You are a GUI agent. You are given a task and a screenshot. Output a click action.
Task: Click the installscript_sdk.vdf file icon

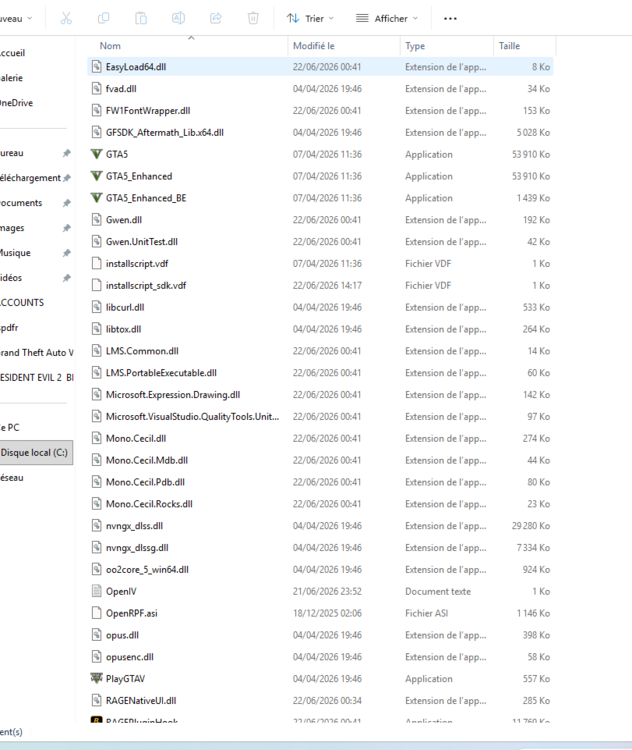point(96,285)
